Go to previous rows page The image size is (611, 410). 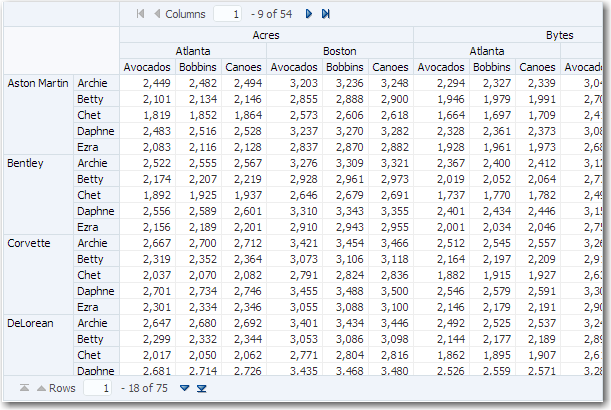41,388
